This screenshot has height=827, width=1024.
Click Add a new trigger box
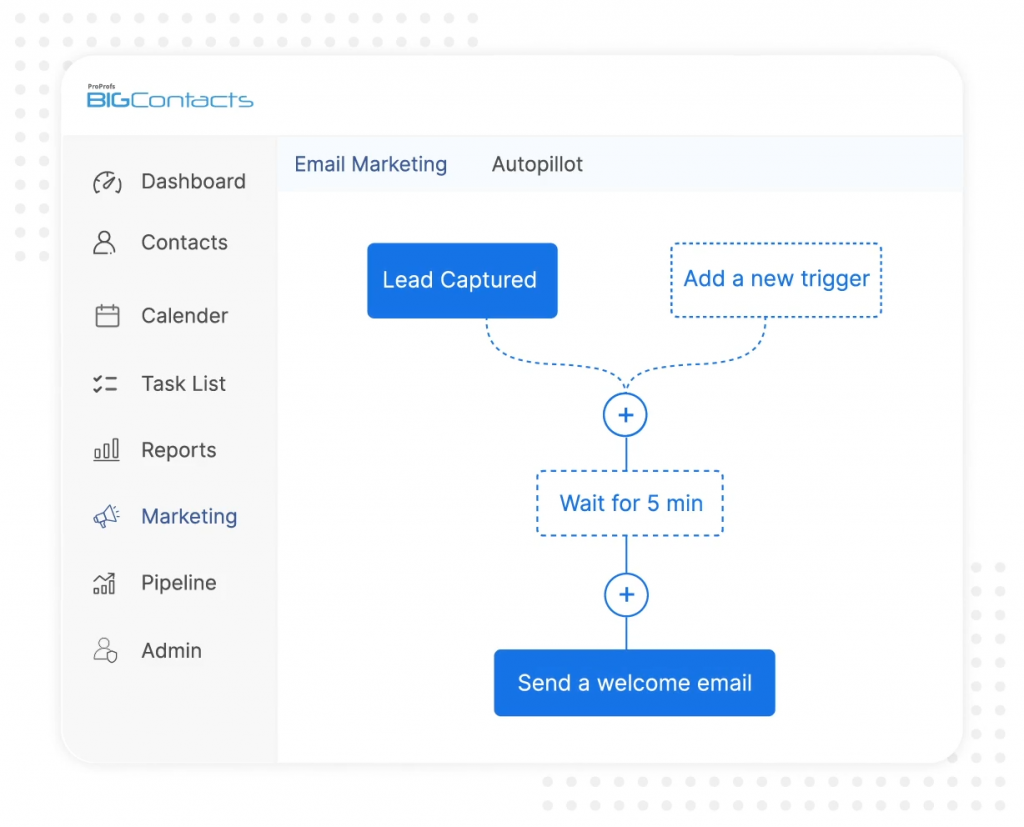point(776,280)
